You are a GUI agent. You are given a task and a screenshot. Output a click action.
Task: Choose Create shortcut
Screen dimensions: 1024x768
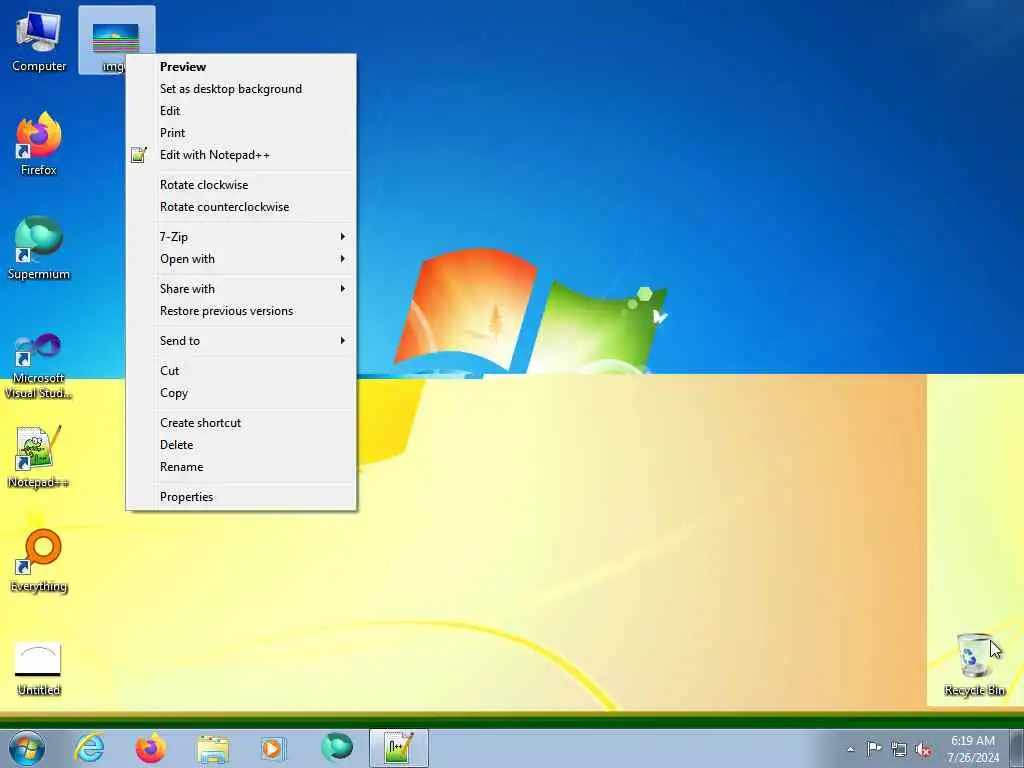tap(241, 423)
